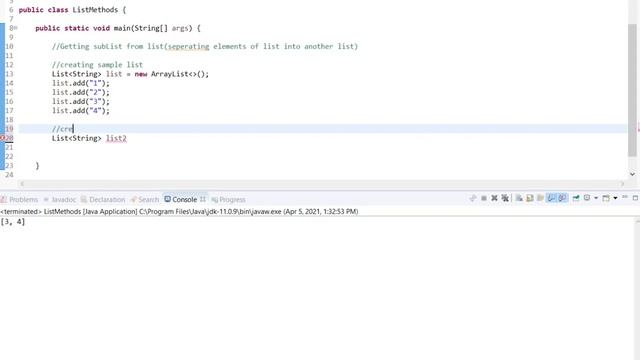Open the Display Selected Console dropdown arrow
The image size is (640, 360).
596,198
